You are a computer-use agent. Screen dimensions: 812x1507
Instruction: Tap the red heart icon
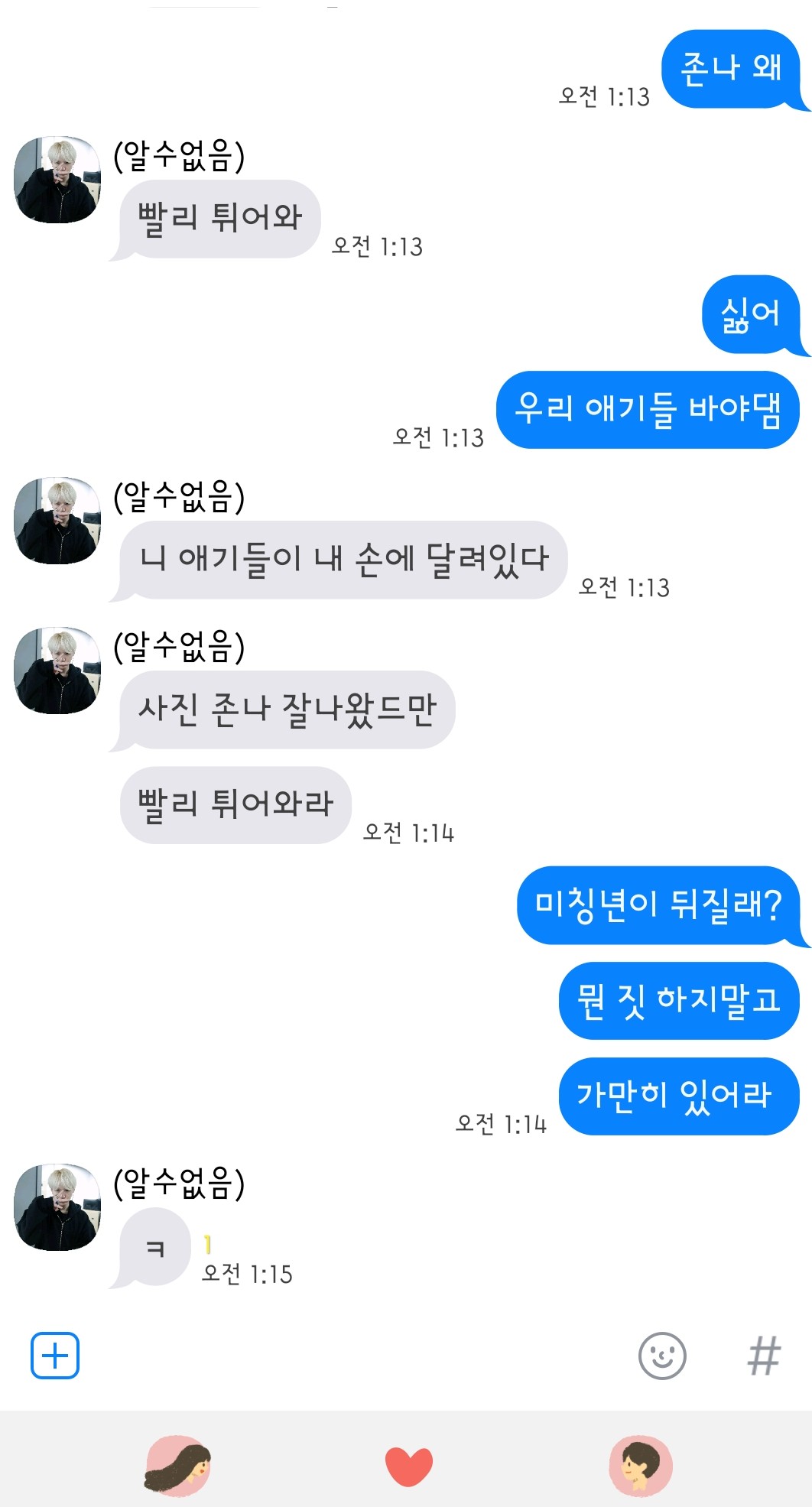click(409, 1466)
